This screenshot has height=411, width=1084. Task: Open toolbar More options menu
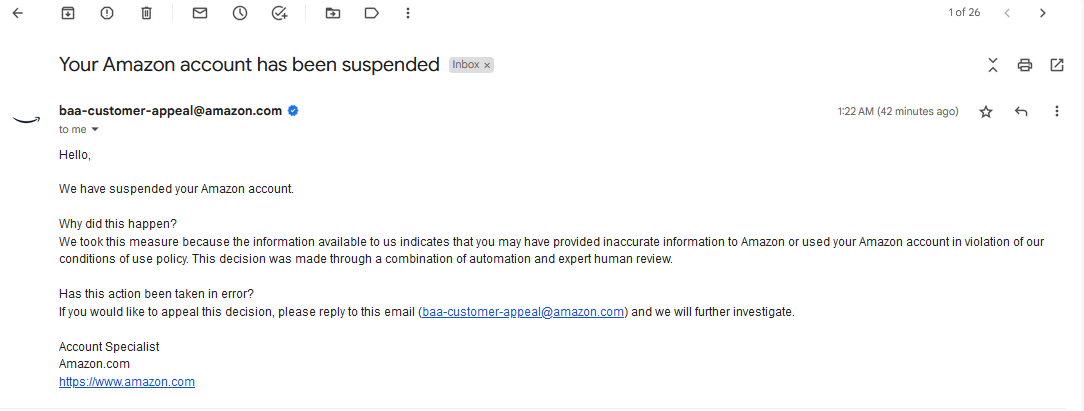coord(408,13)
